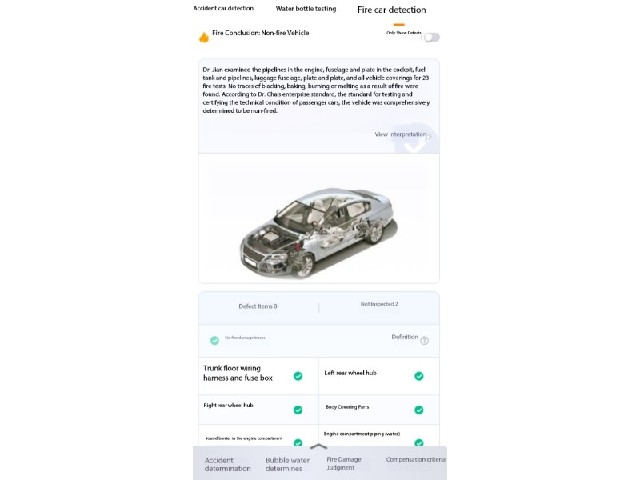Click the orange flame fire conclusion icon
The width and height of the screenshot is (640, 480).
[x=204, y=38]
